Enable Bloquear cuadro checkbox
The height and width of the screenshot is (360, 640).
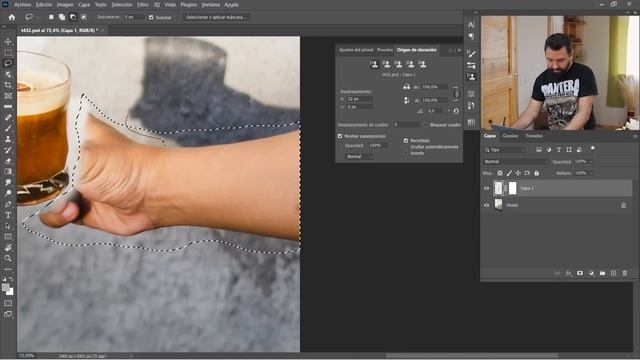pos(426,124)
